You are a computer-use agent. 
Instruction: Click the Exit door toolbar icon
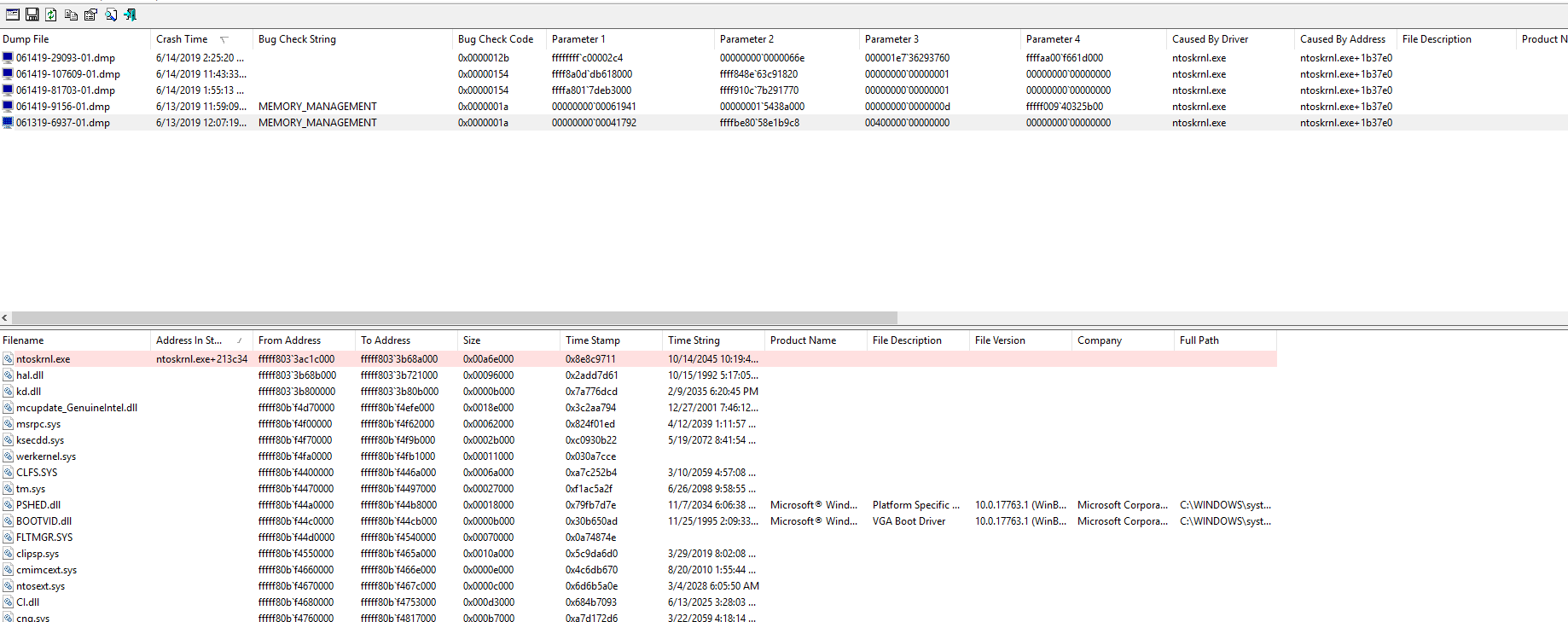click(130, 15)
